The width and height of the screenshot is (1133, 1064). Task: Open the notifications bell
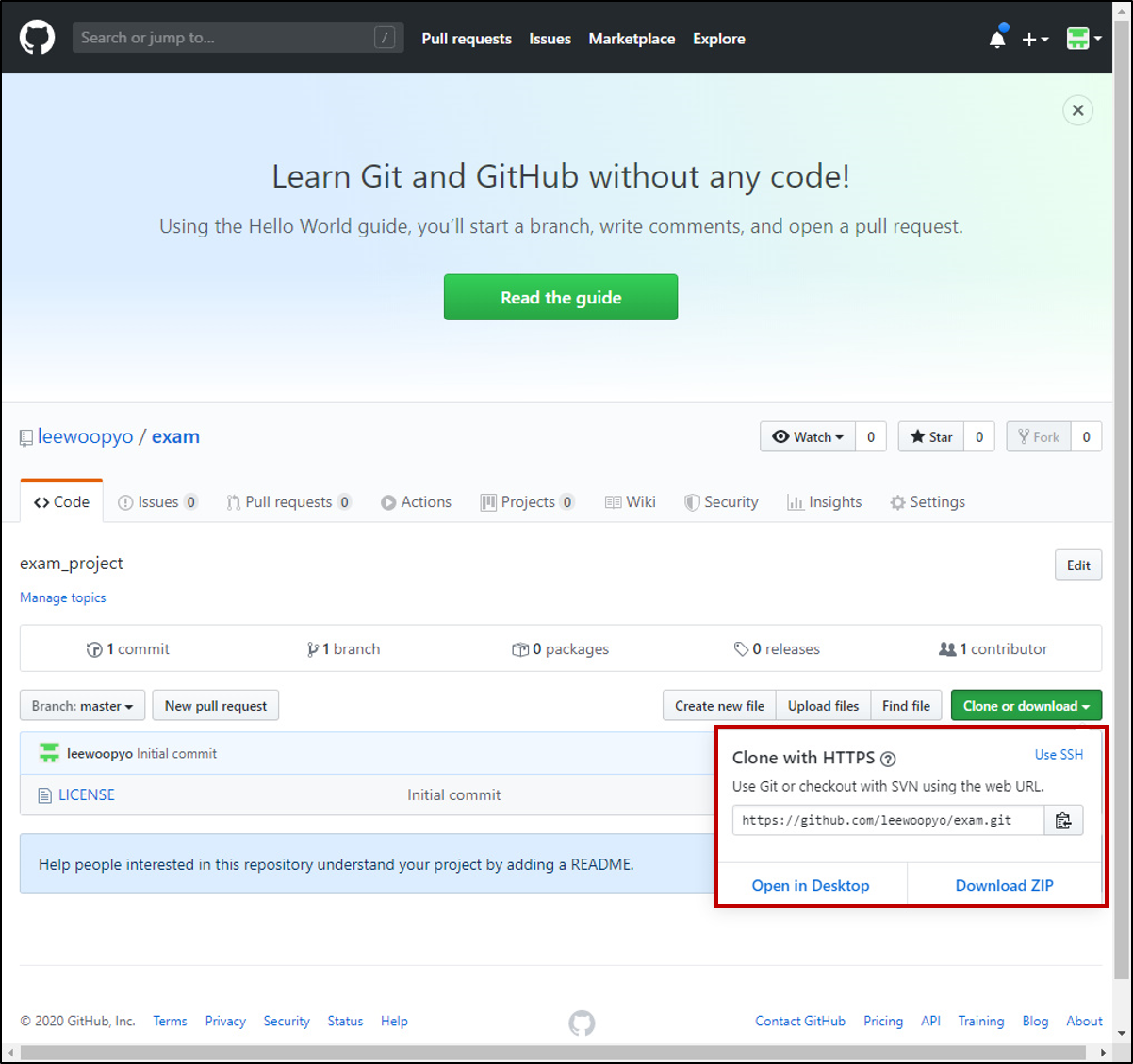(997, 39)
